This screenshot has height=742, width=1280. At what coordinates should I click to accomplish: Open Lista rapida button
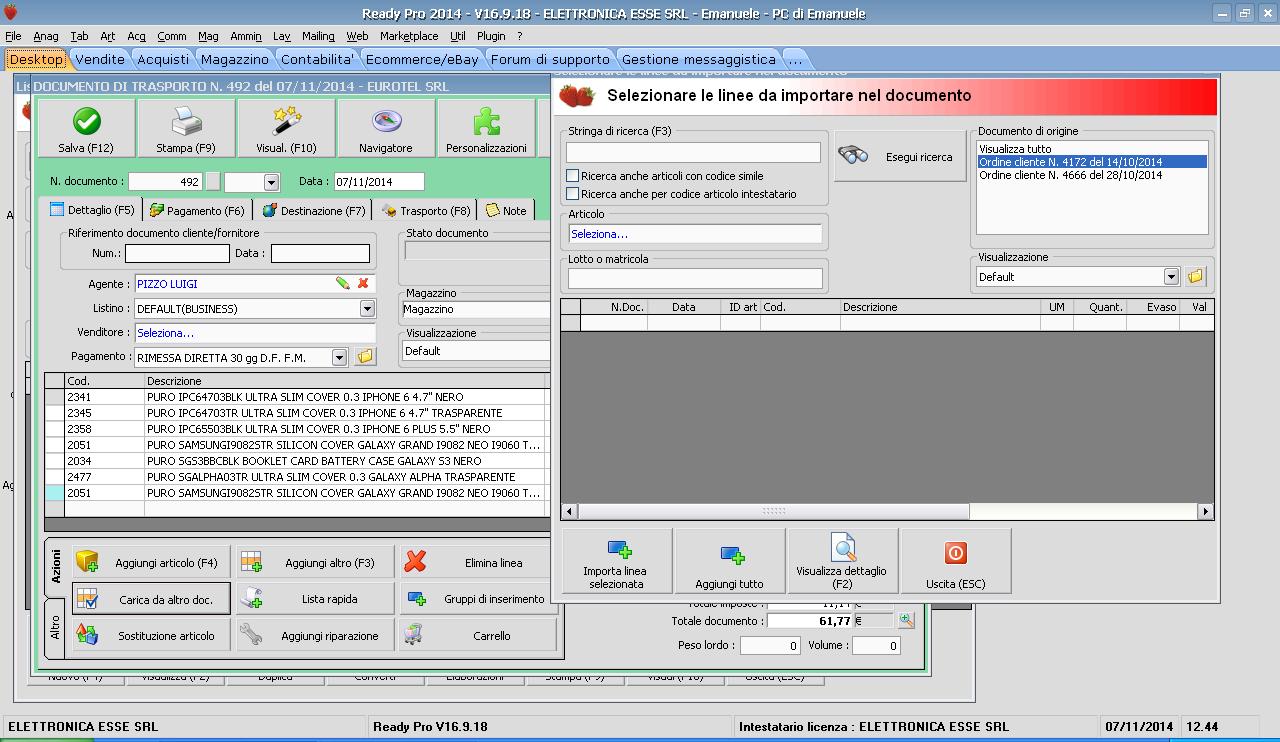[314, 599]
